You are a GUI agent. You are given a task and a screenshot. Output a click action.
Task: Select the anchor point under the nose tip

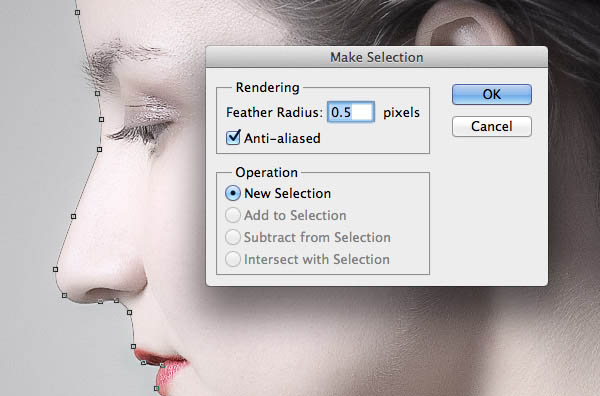pyautogui.click(x=64, y=295)
